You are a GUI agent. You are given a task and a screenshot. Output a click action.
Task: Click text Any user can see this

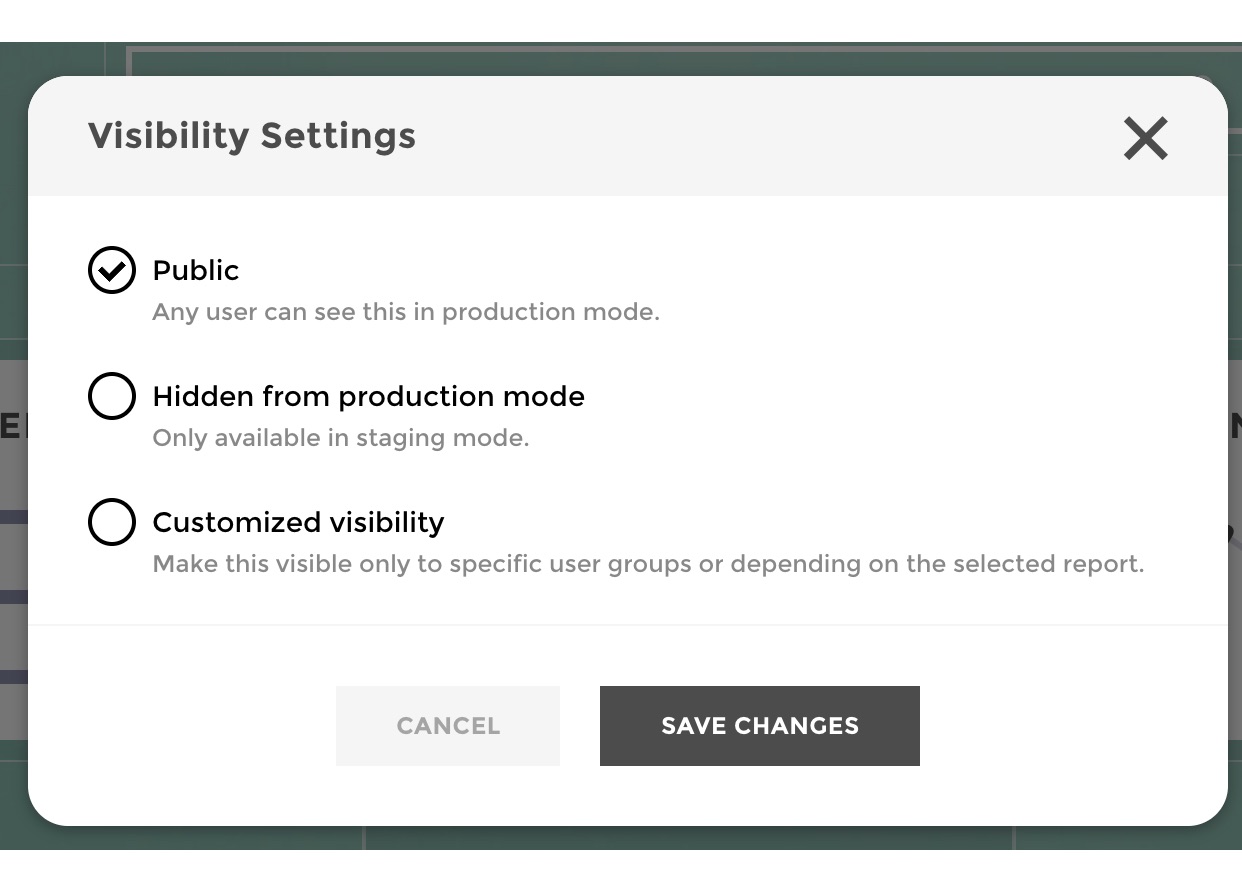click(405, 311)
